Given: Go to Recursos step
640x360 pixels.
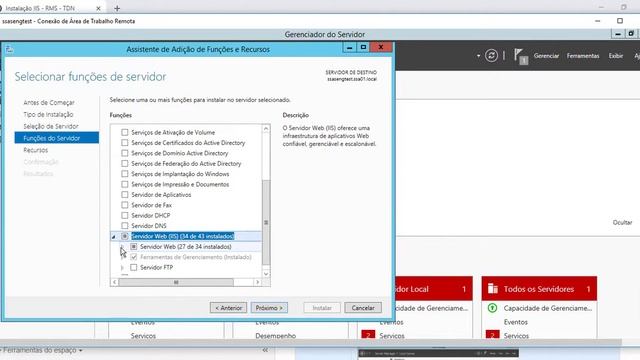Looking at the screenshot, I should 36,150.
